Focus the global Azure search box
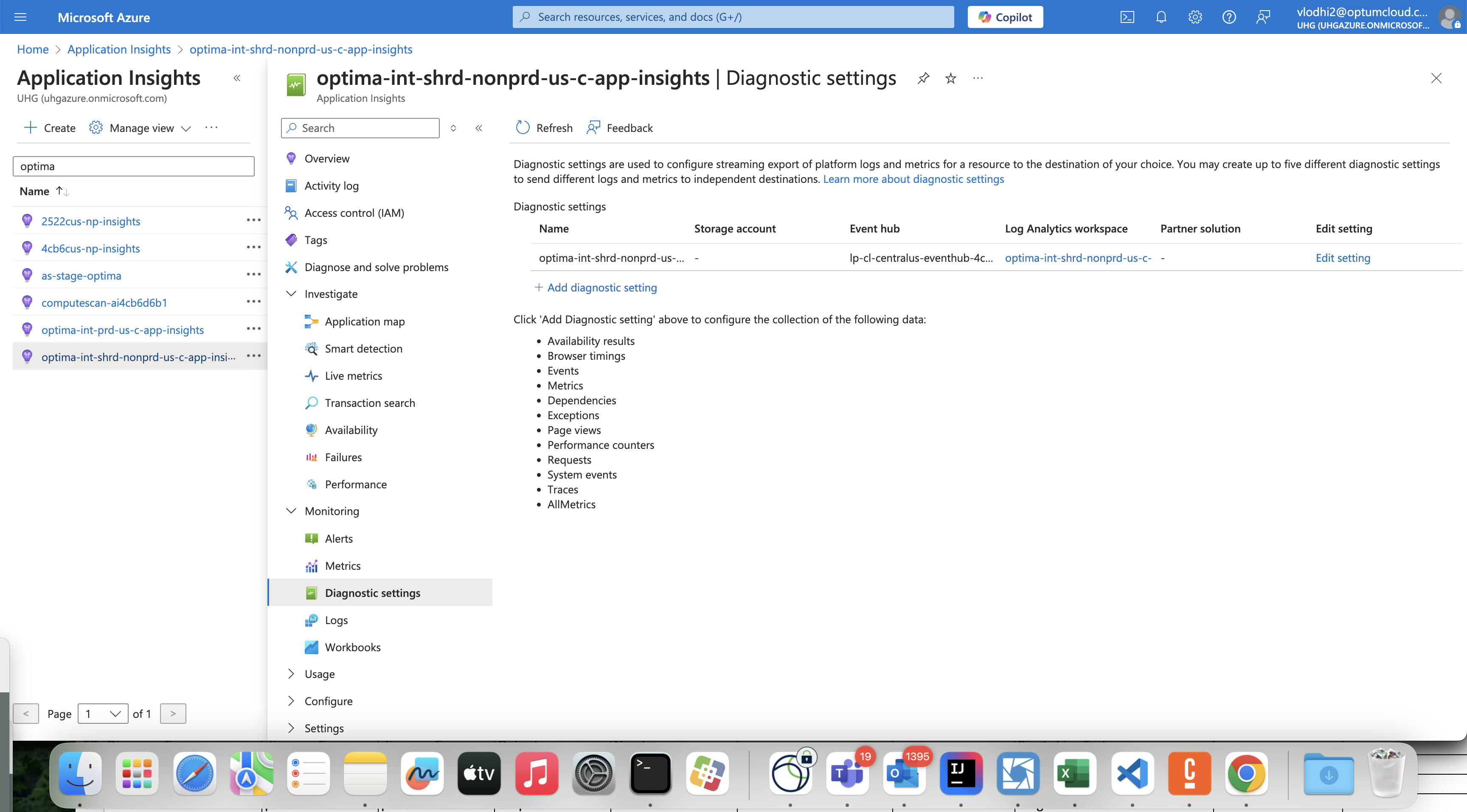The height and width of the screenshot is (812, 1467). tap(733, 17)
